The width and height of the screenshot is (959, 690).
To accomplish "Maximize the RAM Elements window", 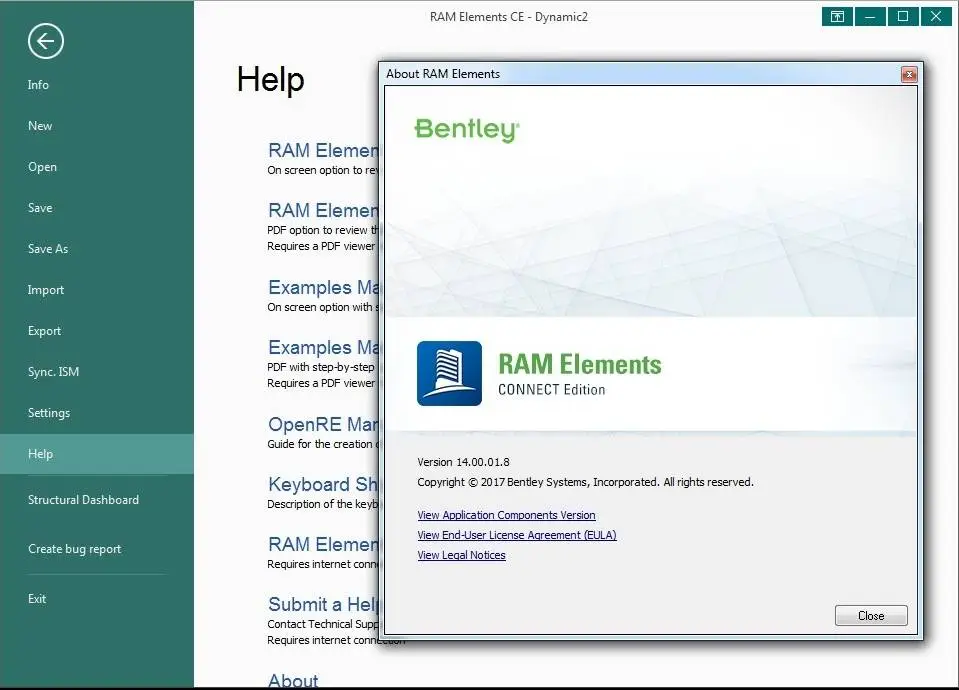I will (x=903, y=17).
